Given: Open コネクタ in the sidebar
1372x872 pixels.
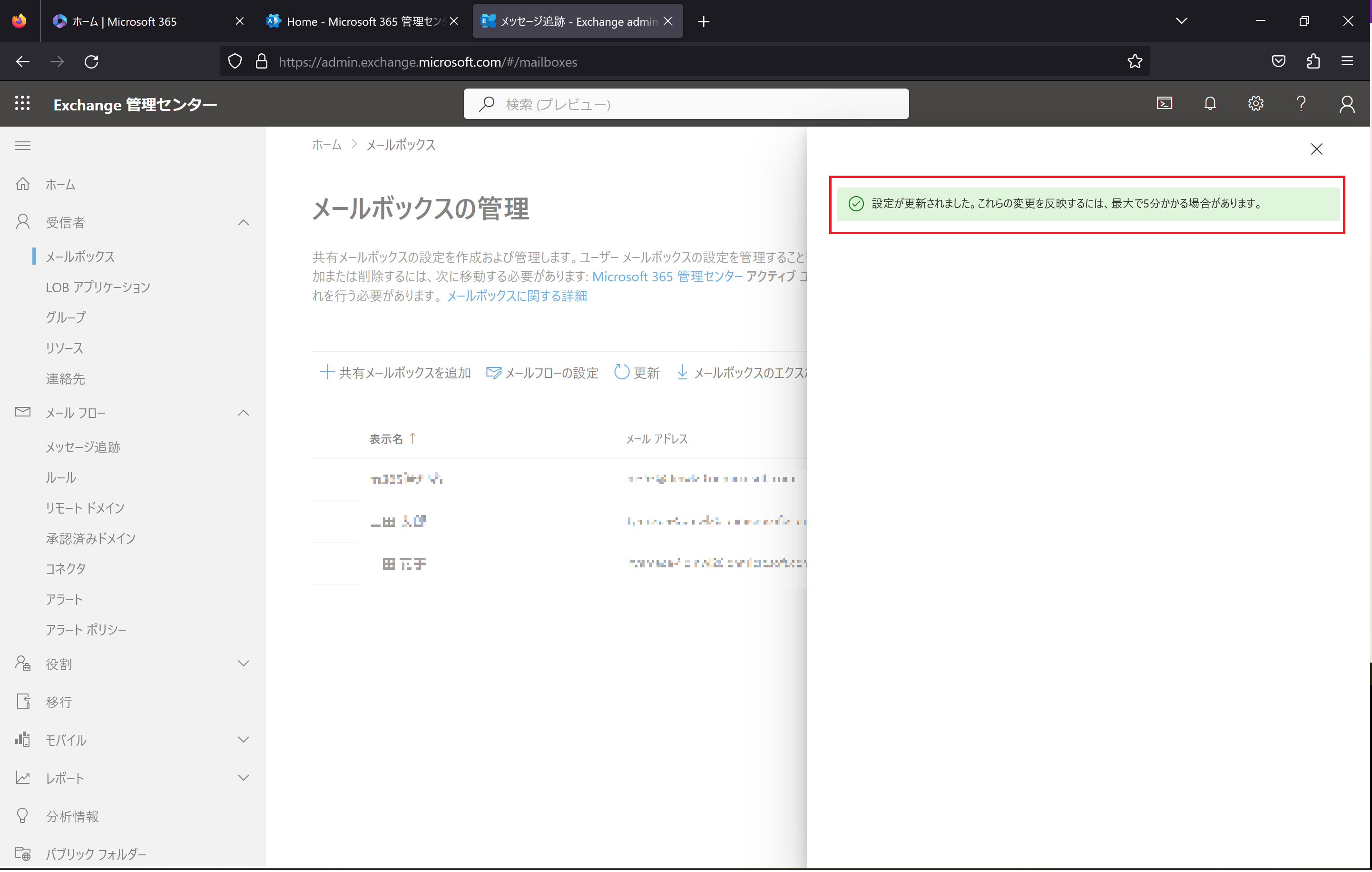Looking at the screenshot, I should tap(66, 569).
